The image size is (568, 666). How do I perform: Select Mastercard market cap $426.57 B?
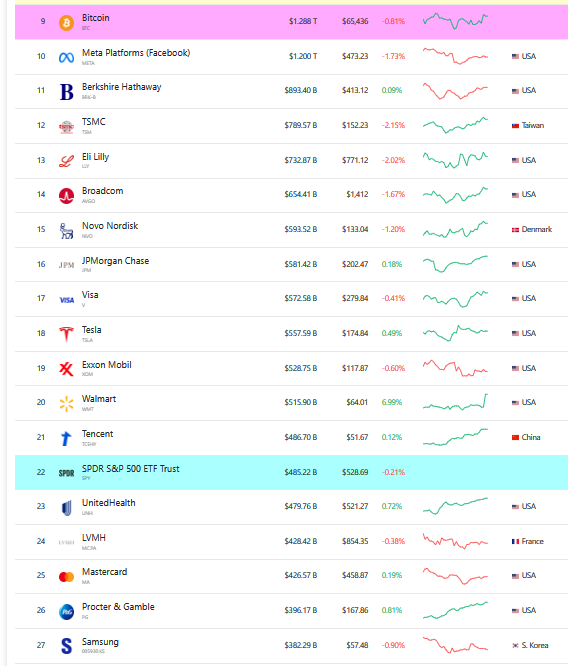301,576
